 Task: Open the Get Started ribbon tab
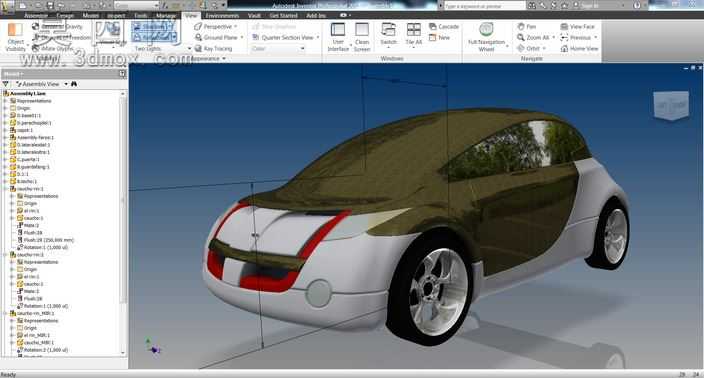[x=283, y=15]
